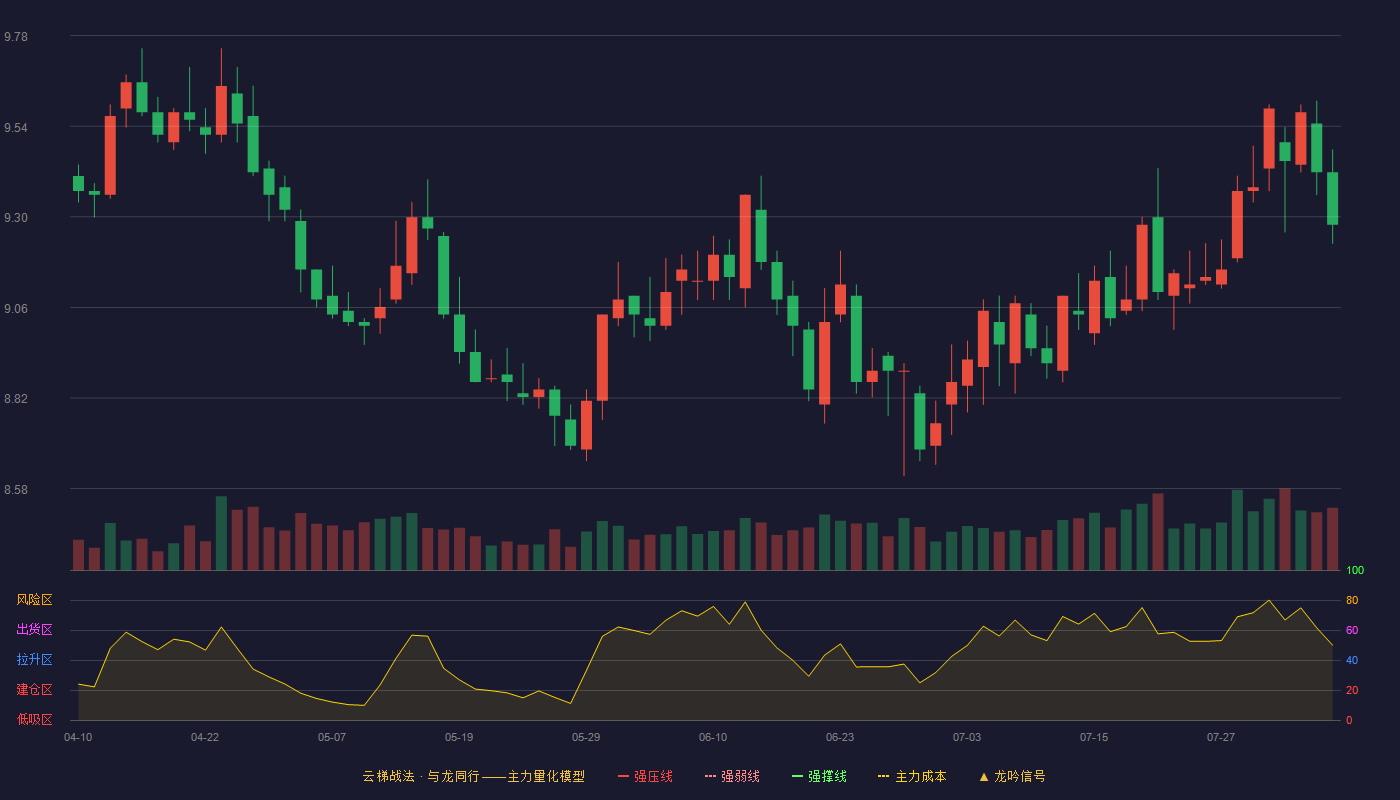Click the 9.78 price axis label
The width and height of the screenshot is (1400, 800).
pos(16,37)
